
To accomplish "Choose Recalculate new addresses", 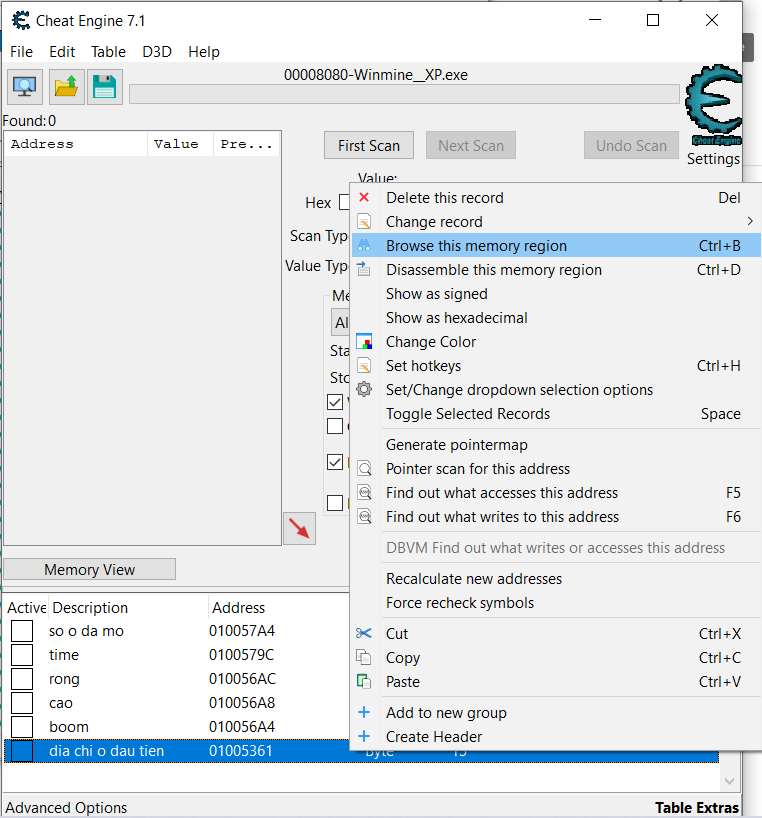I will coord(556,578).
